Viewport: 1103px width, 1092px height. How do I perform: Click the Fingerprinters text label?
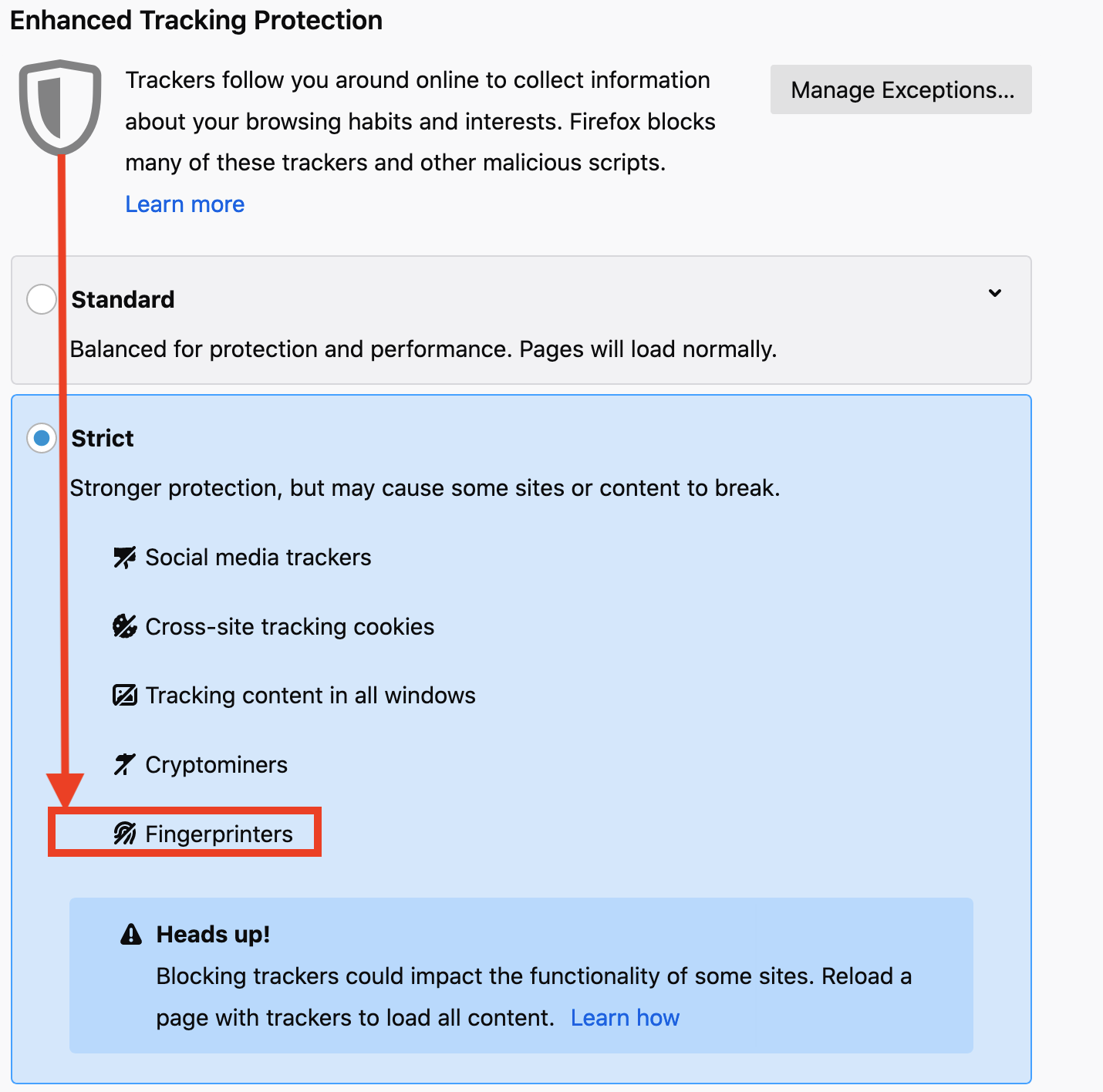click(219, 834)
